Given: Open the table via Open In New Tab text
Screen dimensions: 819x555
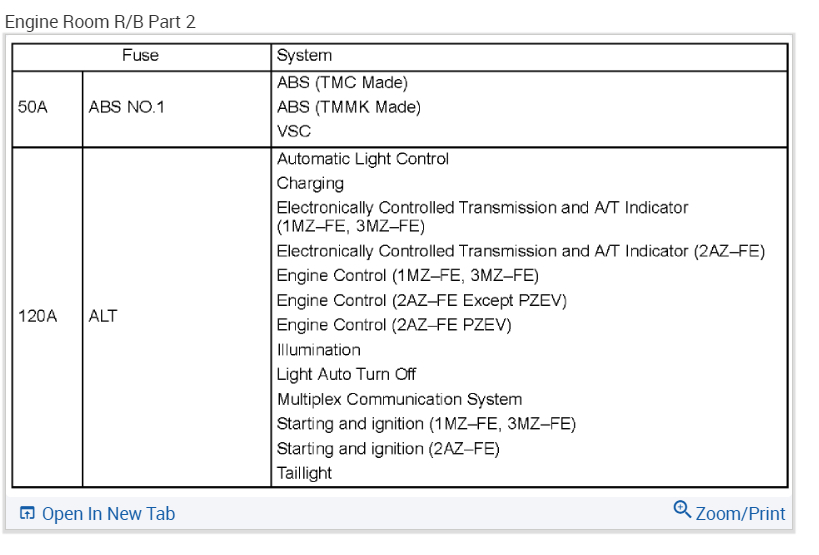Looking at the screenshot, I should 108,514.
